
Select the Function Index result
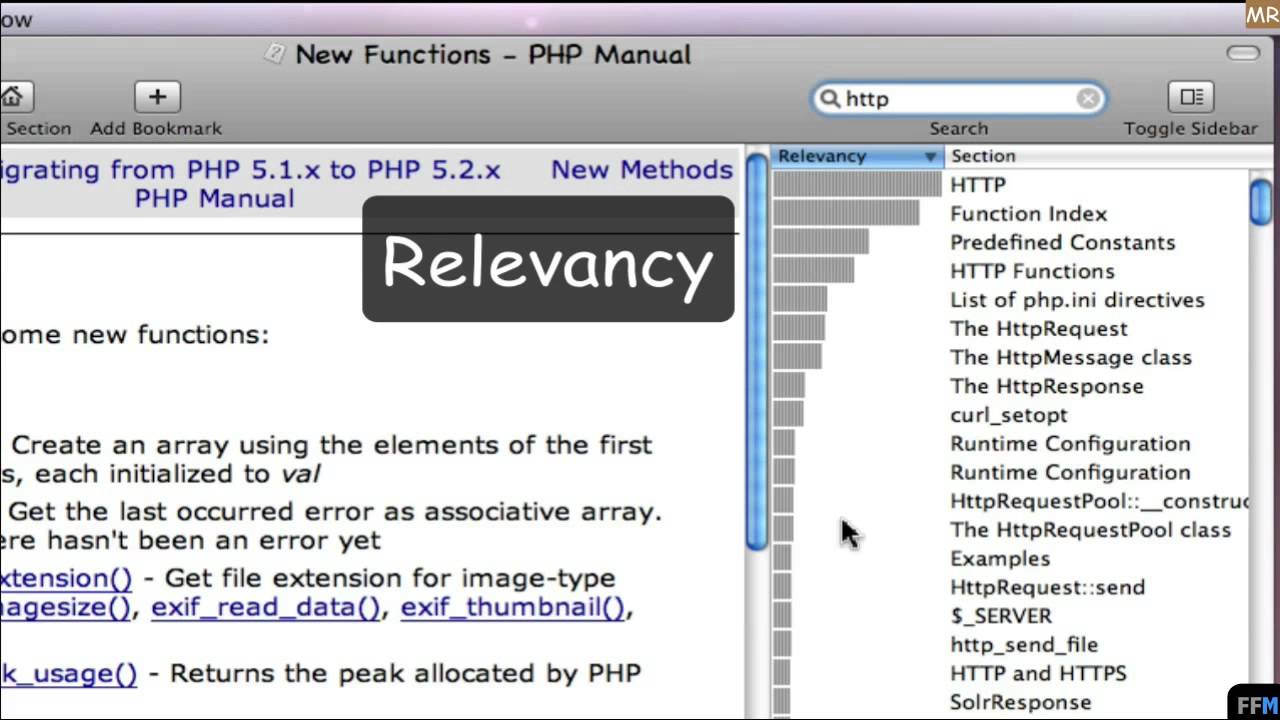[x=1028, y=214]
